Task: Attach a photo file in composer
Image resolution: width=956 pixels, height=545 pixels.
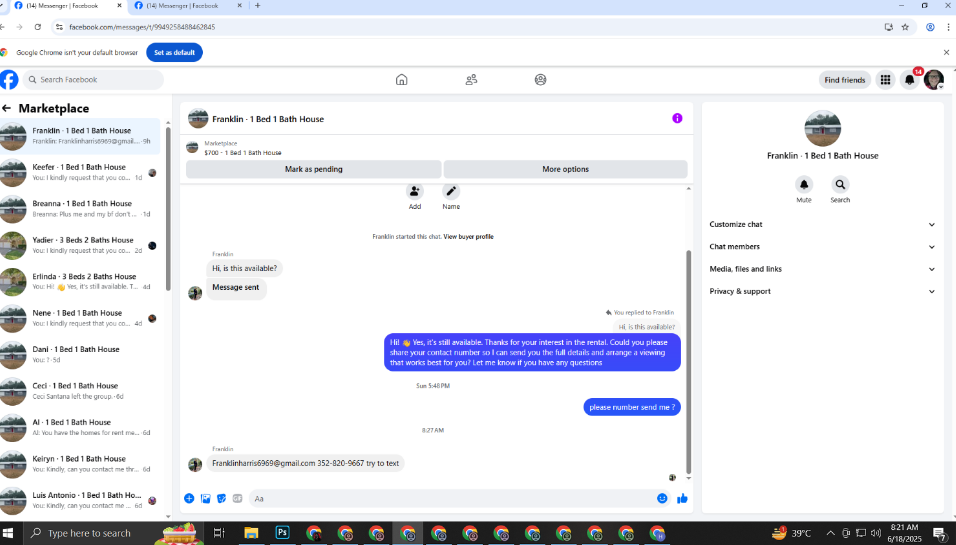Action: click(205, 499)
